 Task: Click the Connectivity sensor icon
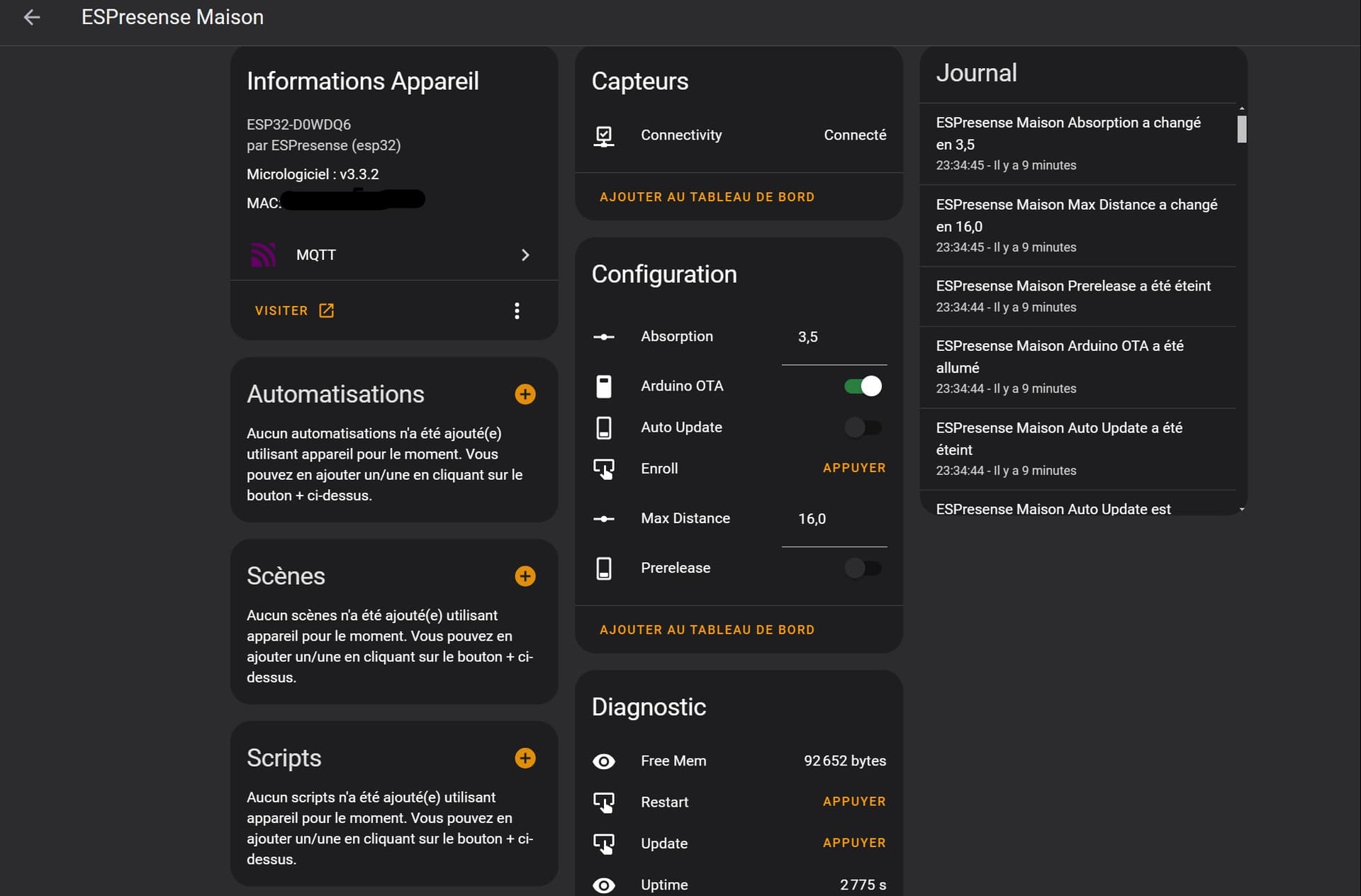click(x=604, y=135)
